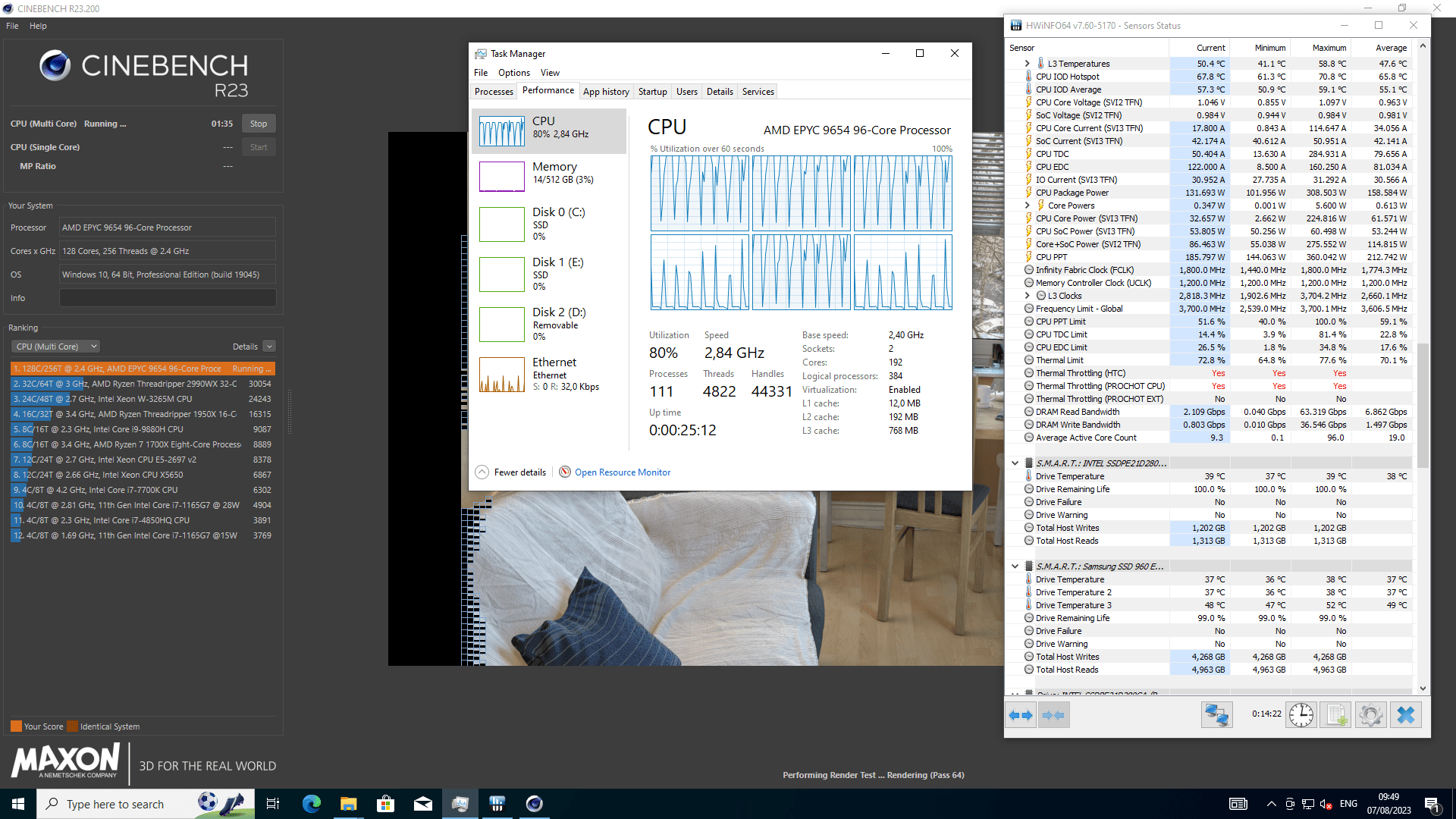Stop the CPU Multi Core test
This screenshot has height=819, width=1456.
[258, 124]
